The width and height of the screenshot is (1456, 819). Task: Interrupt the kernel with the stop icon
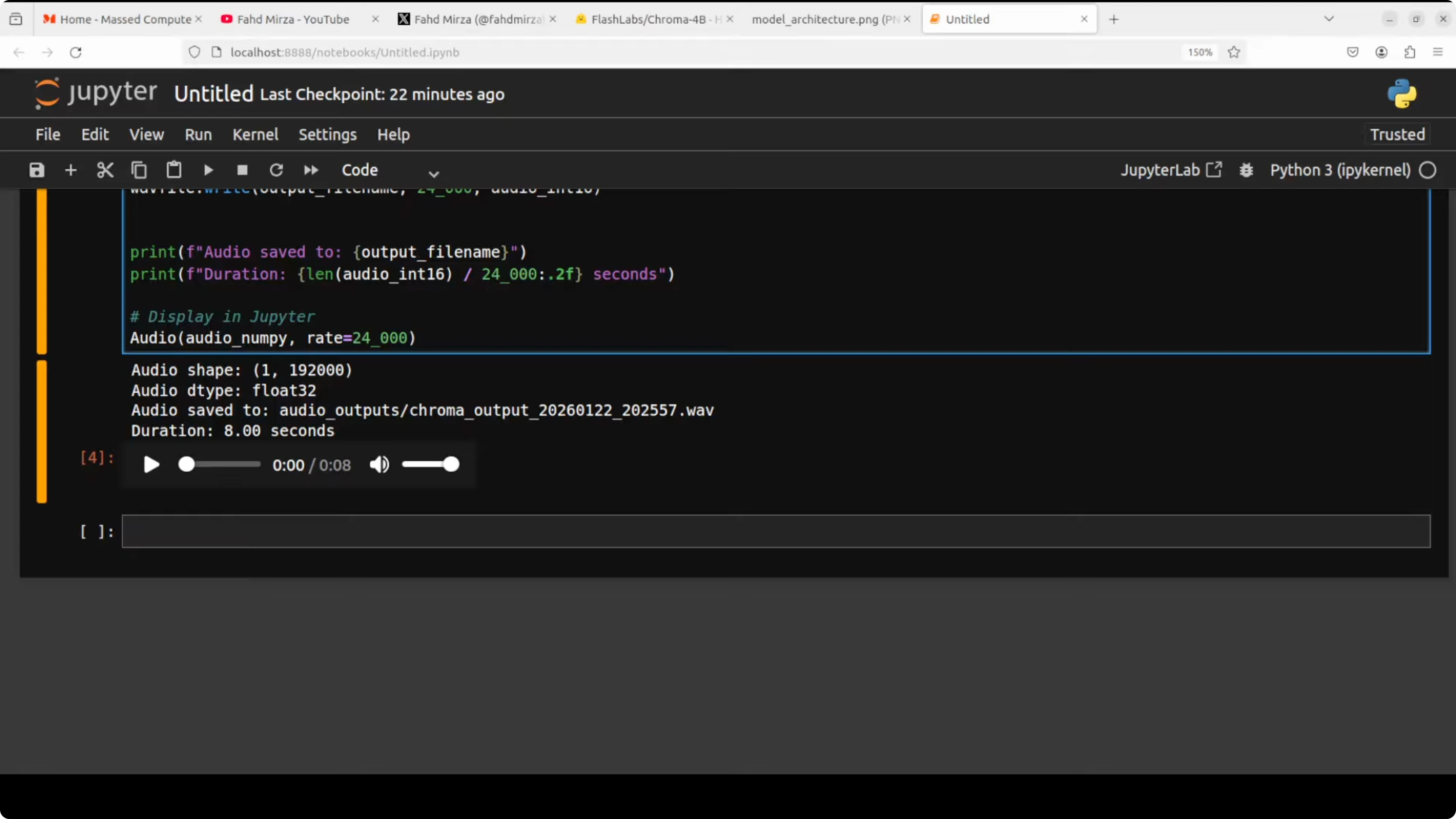(x=243, y=170)
